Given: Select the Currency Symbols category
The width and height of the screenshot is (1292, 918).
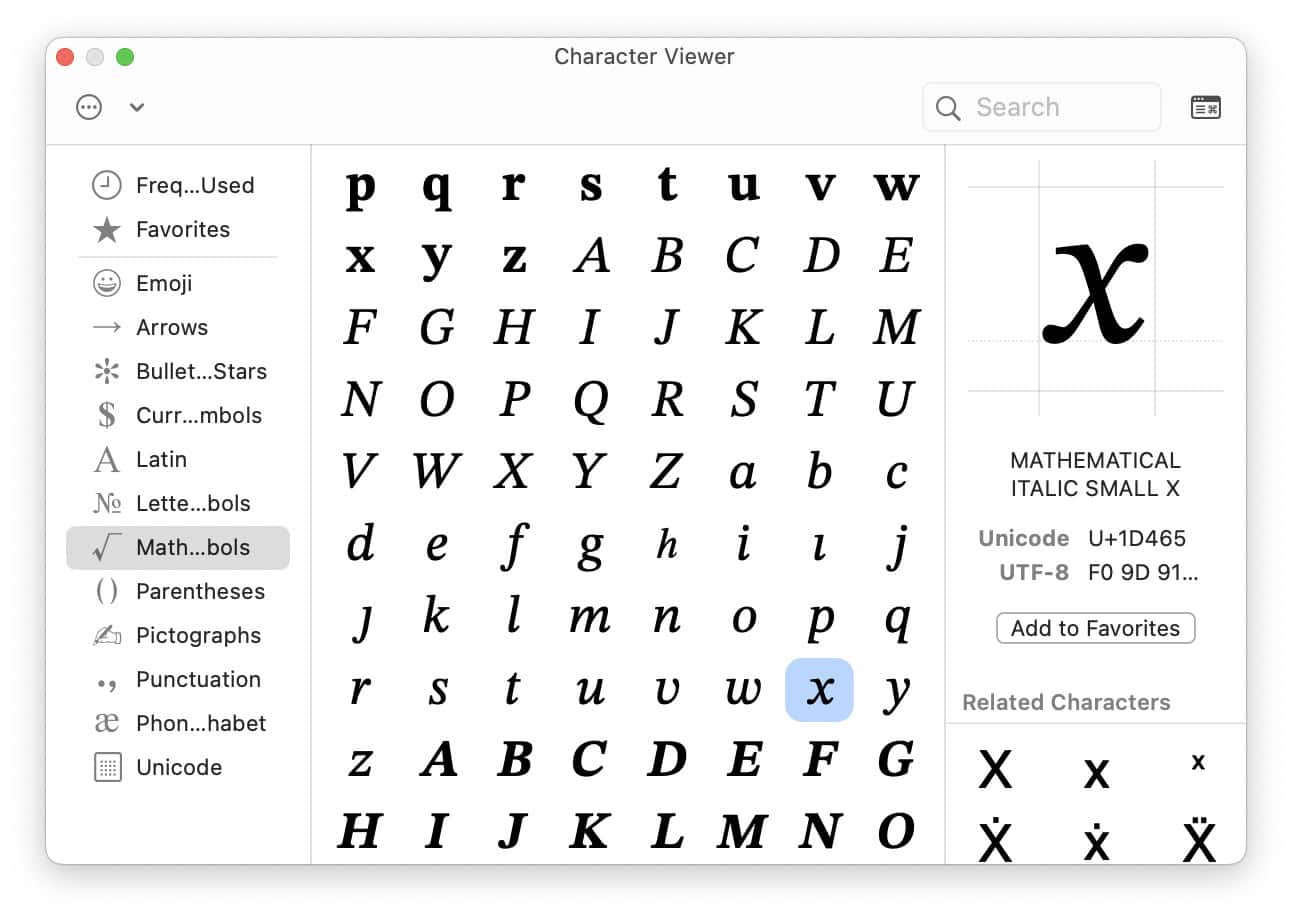Looking at the screenshot, I should click(x=198, y=415).
